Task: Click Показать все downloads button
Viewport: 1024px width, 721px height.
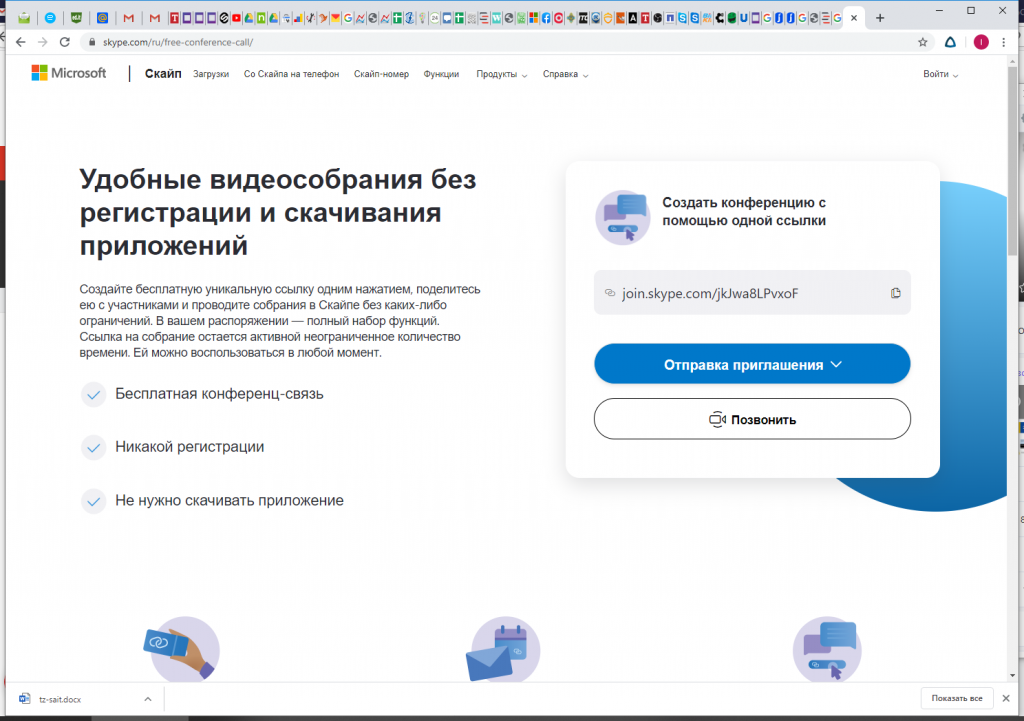Action: tap(957, 698)
